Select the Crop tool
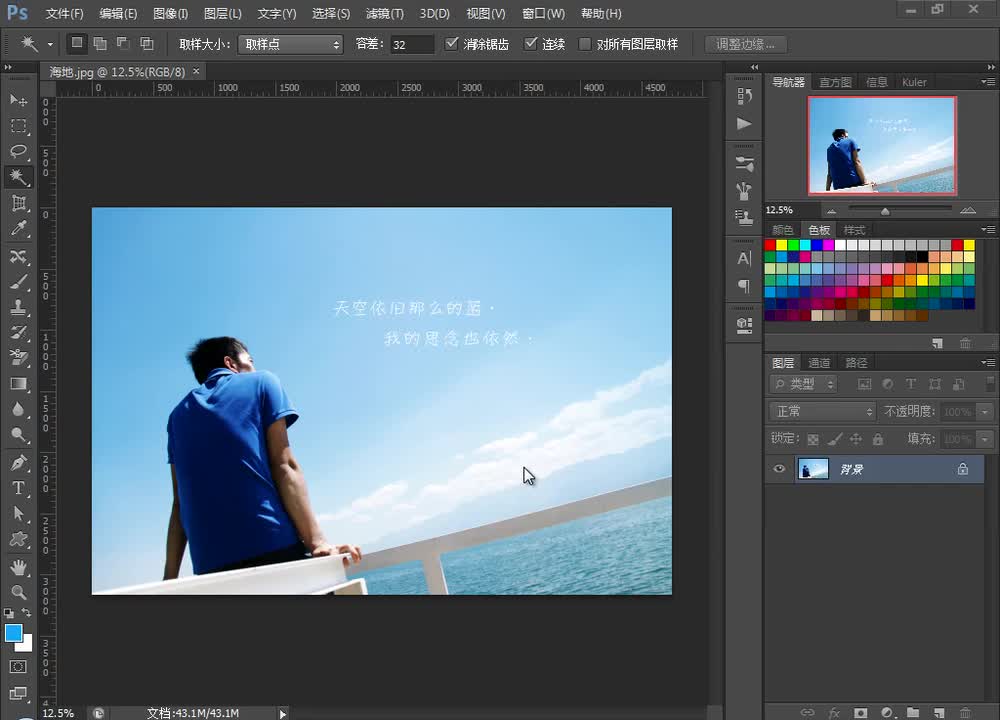The width and height of the screenshot is (1000, 720). (x=19, y=203)
